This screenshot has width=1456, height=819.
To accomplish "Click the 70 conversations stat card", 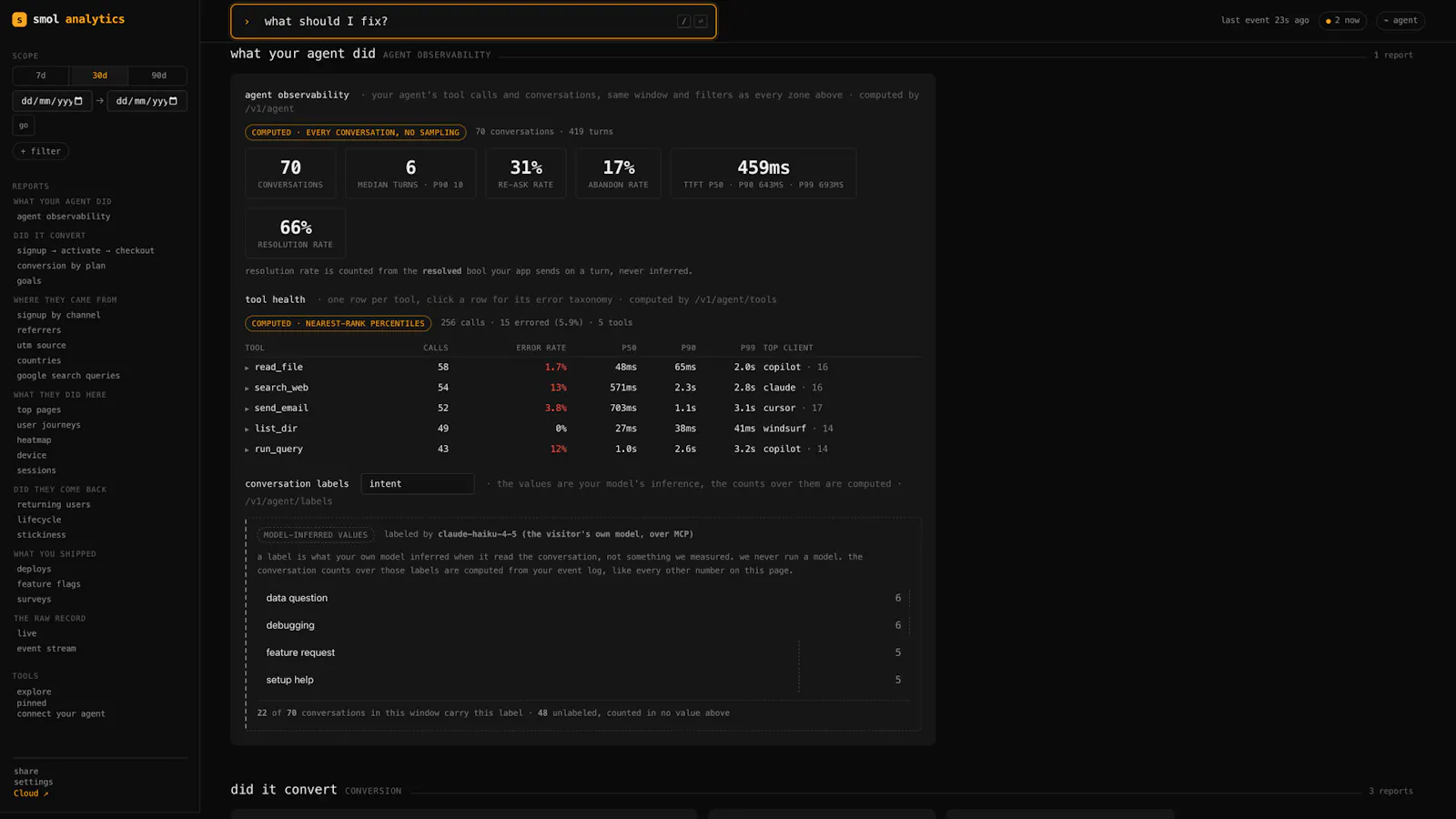I will [x=290, y=173].
